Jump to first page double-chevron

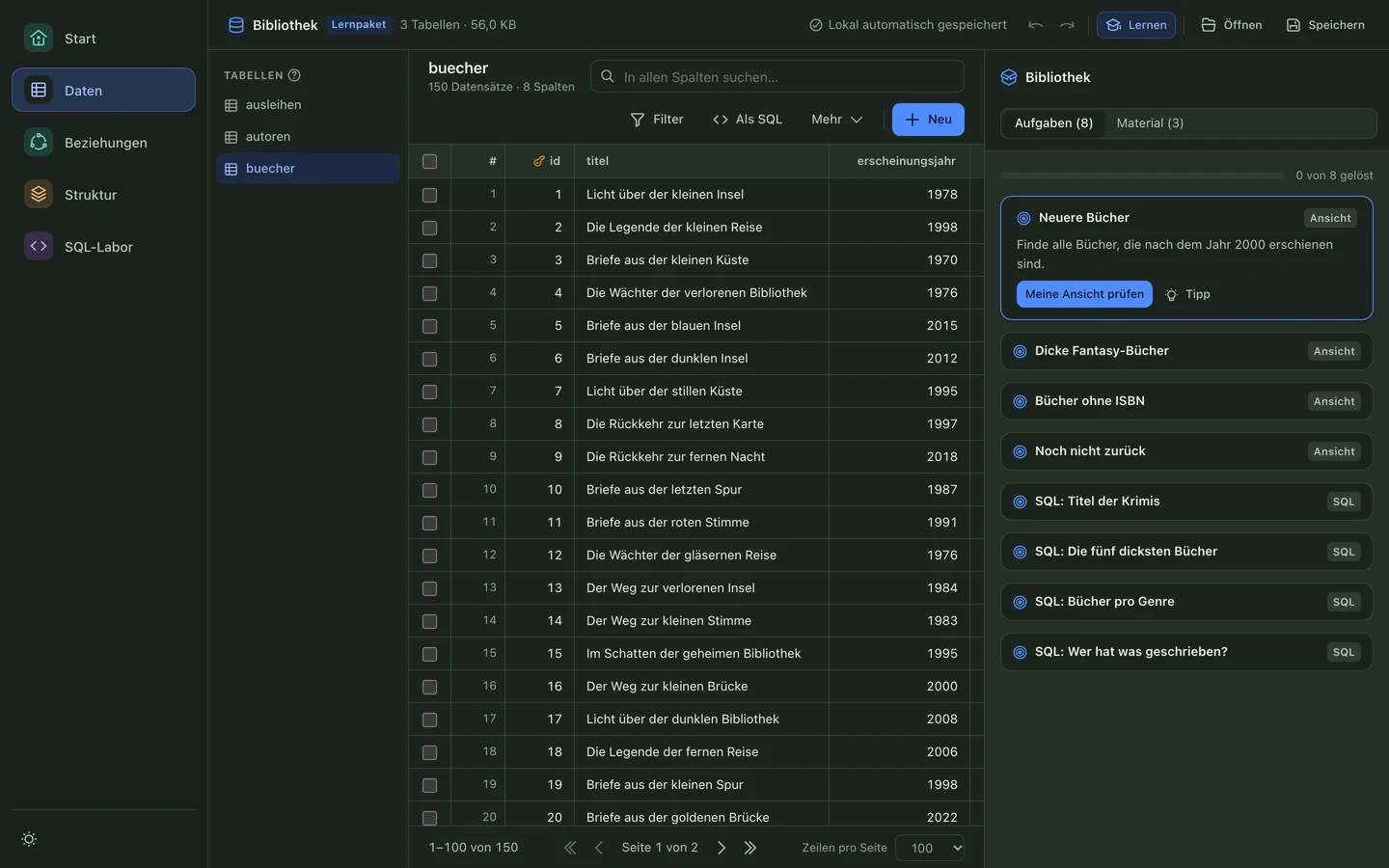(570, 848)
